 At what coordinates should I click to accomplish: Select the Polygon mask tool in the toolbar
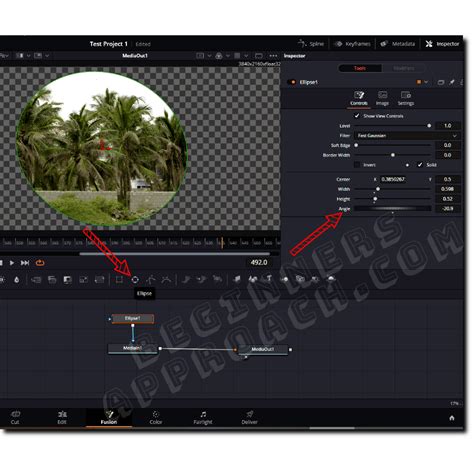click(150, 280)
